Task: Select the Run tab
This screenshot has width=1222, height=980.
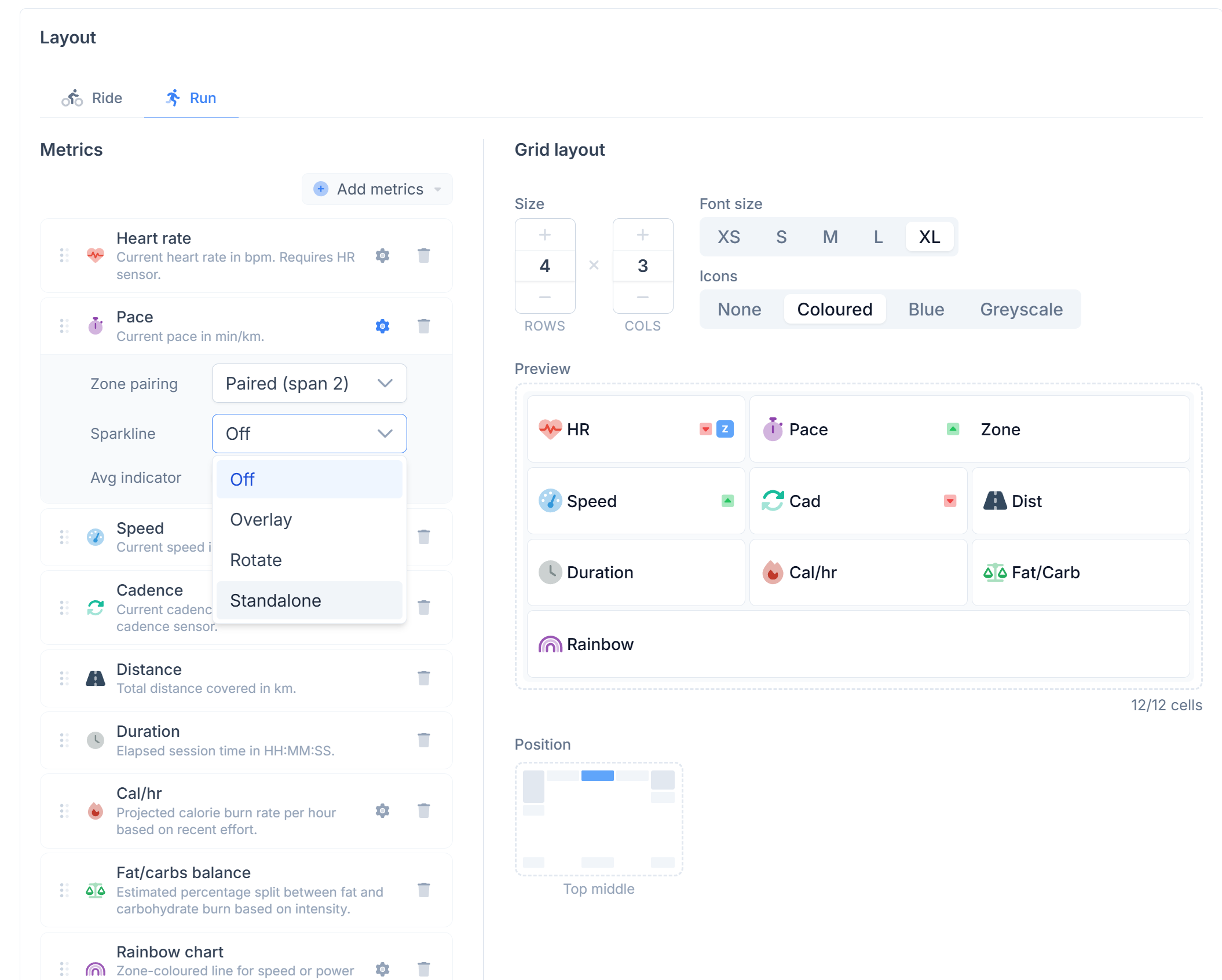Action: pos(191,98)
